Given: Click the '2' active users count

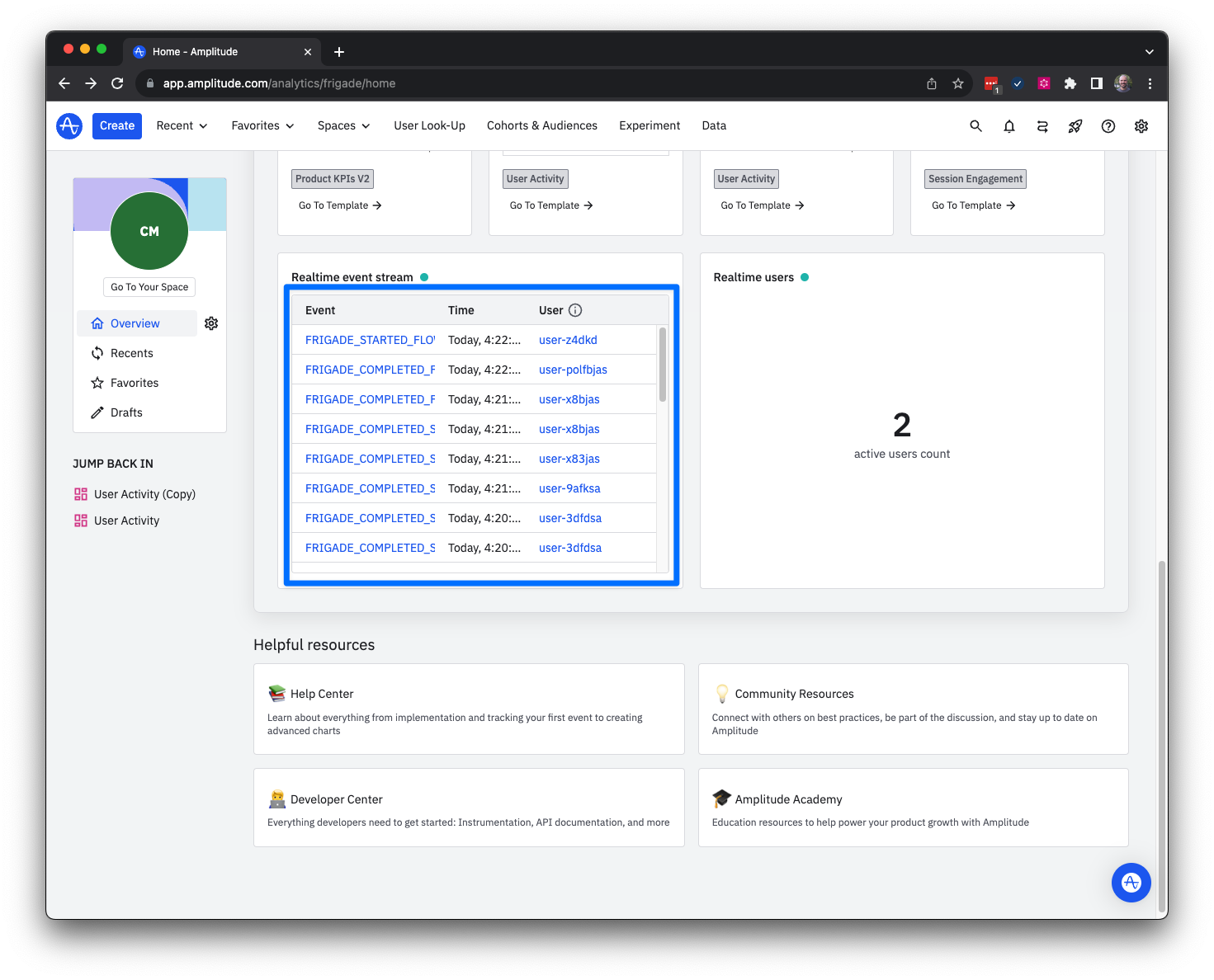Looking at the screenshot, I should pos(902,426).
